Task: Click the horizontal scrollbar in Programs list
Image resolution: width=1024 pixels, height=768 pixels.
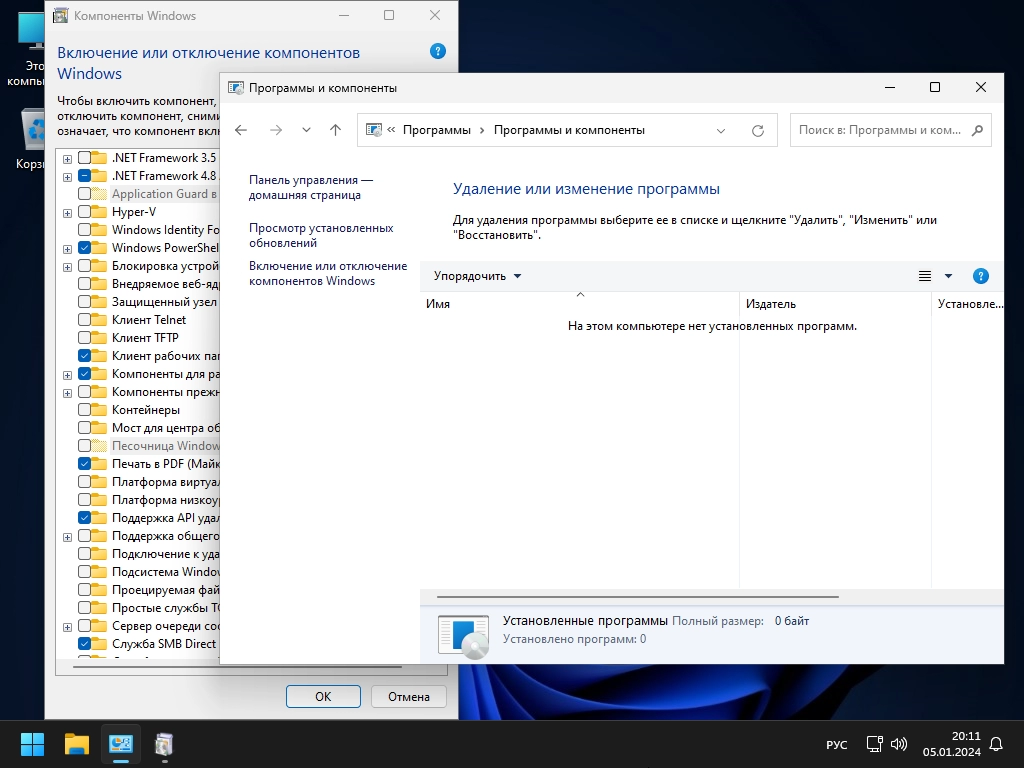Action: click(637, 597)
